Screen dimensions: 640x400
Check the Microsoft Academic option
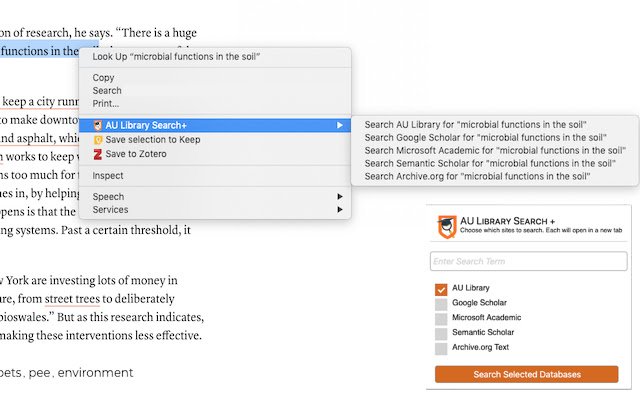click(441, 318)
